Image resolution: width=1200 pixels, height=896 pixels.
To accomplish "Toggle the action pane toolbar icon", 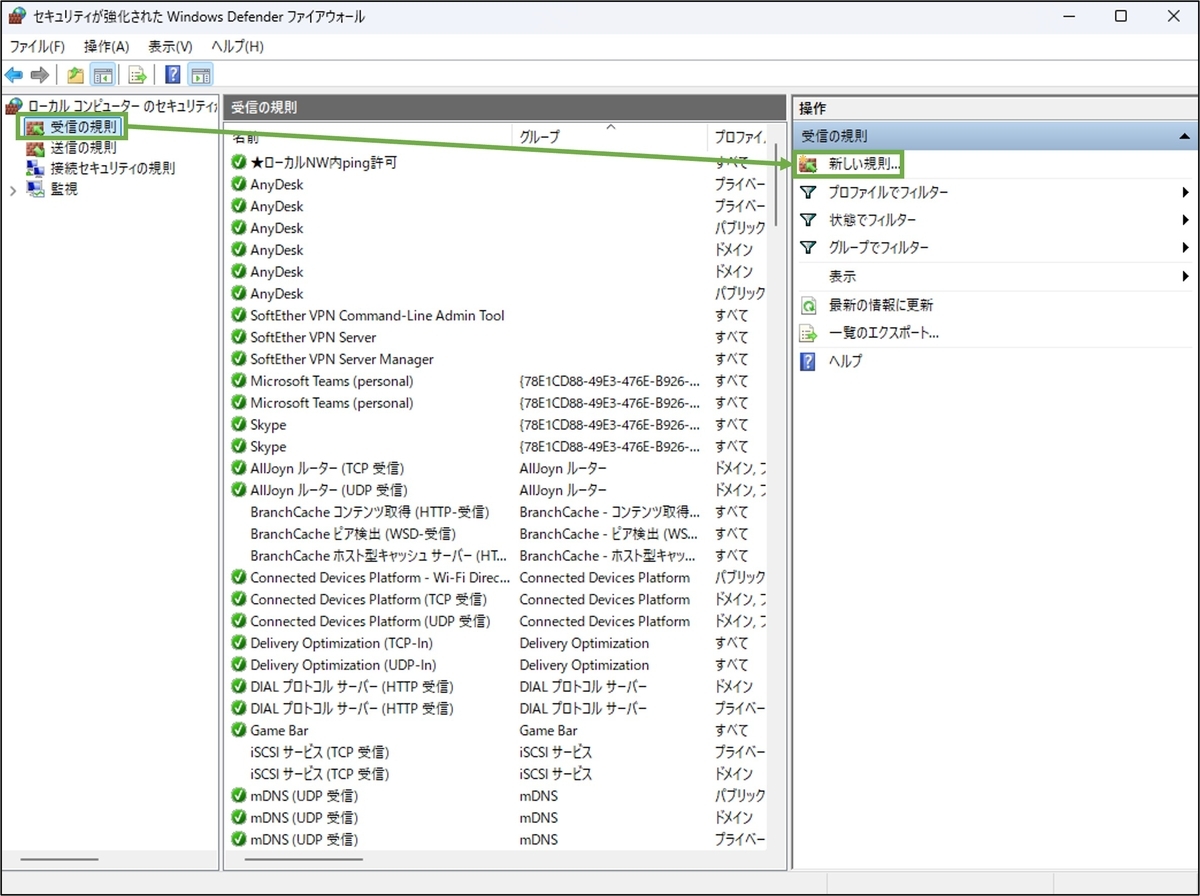I will click(199, 75).
